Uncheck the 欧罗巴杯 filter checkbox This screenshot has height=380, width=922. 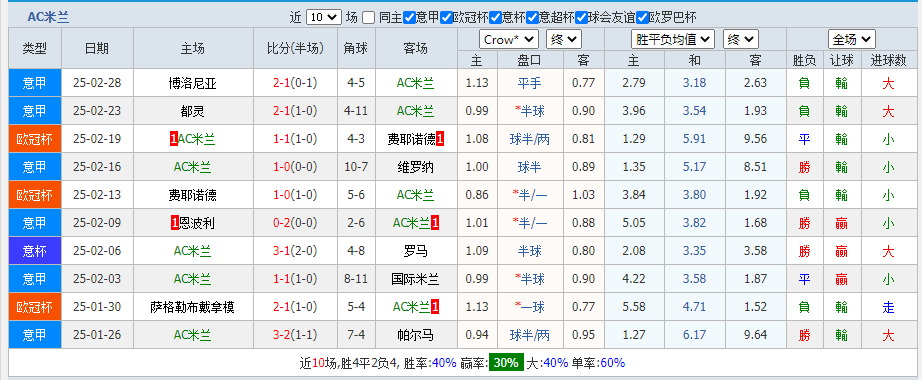pyautogui.click(x=643, y=18)
